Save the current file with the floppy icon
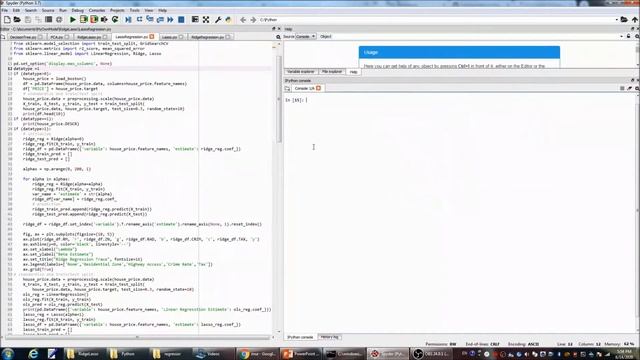 click(x=28, y=20)
